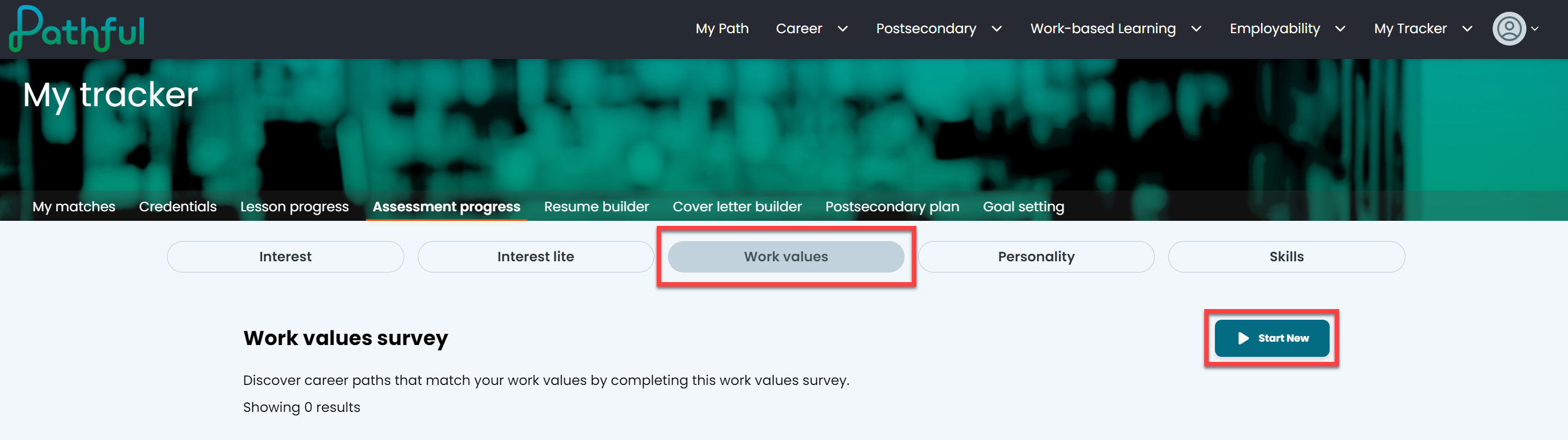Select the Lesson progress tab

pos(295,207)
